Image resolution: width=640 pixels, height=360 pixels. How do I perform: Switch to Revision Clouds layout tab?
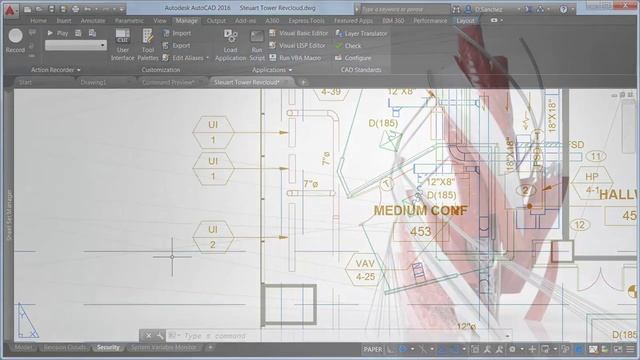(64, 348)
